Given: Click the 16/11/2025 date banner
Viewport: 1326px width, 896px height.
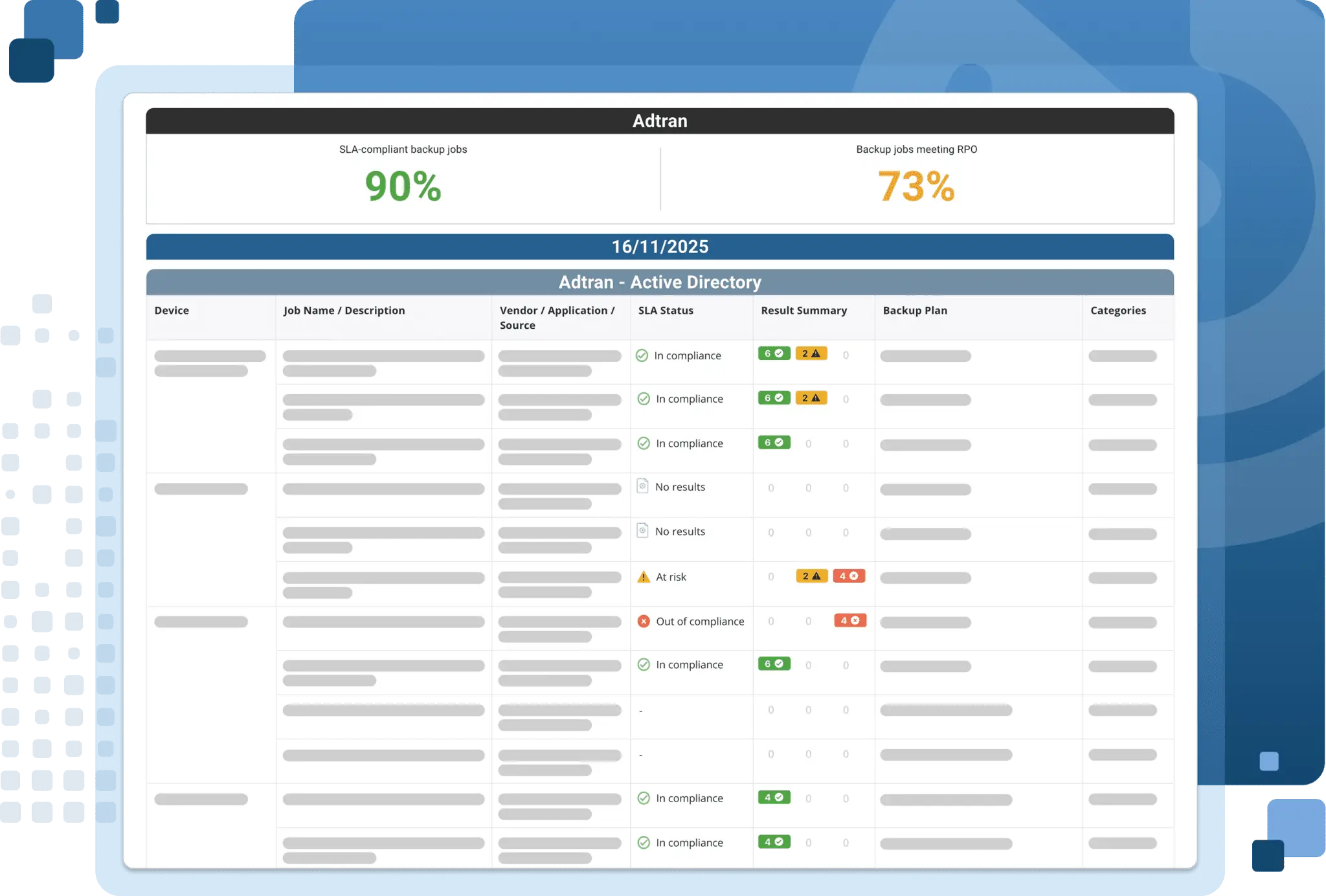Looking at the screenshot, I should click(x=660, y=247).
